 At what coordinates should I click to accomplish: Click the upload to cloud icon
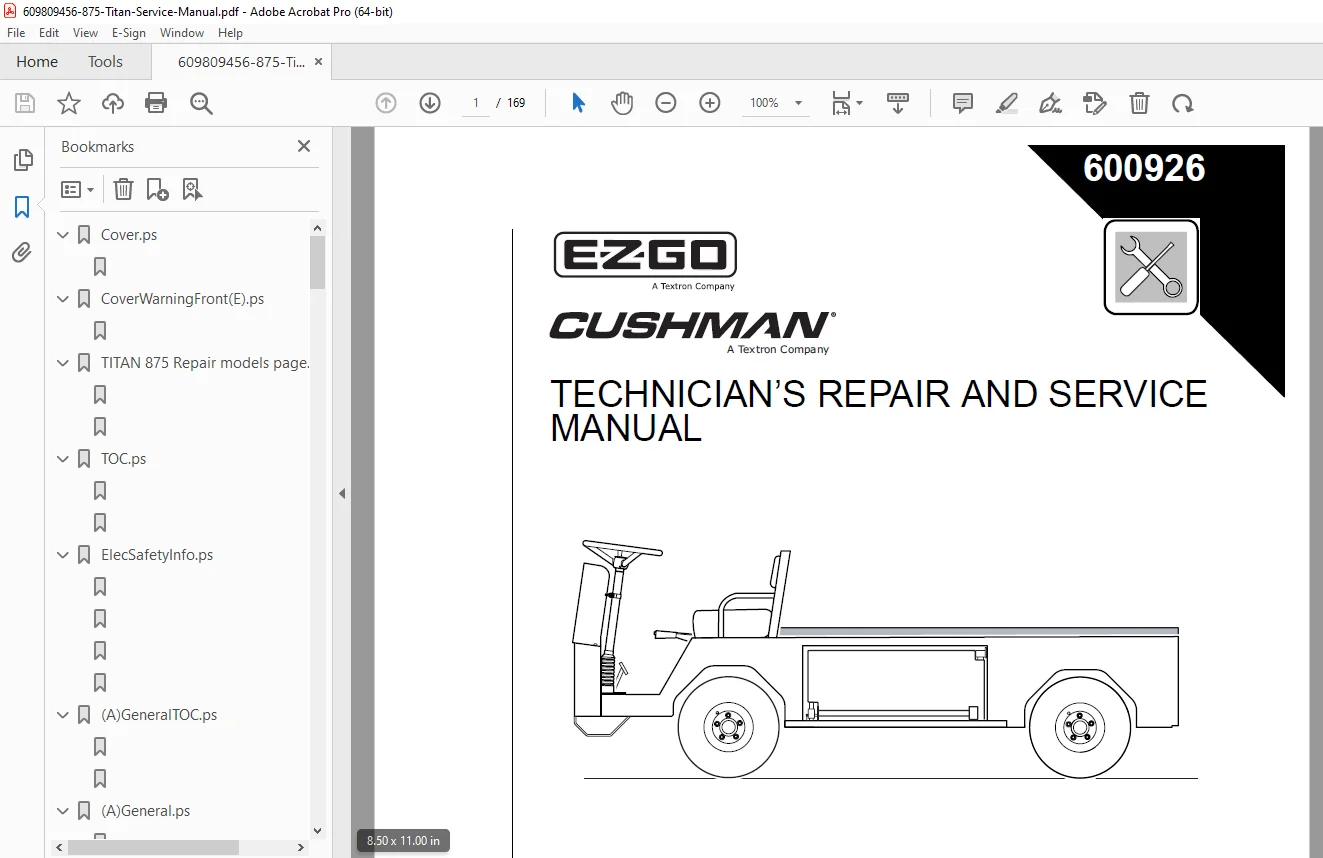click(113, 103)
